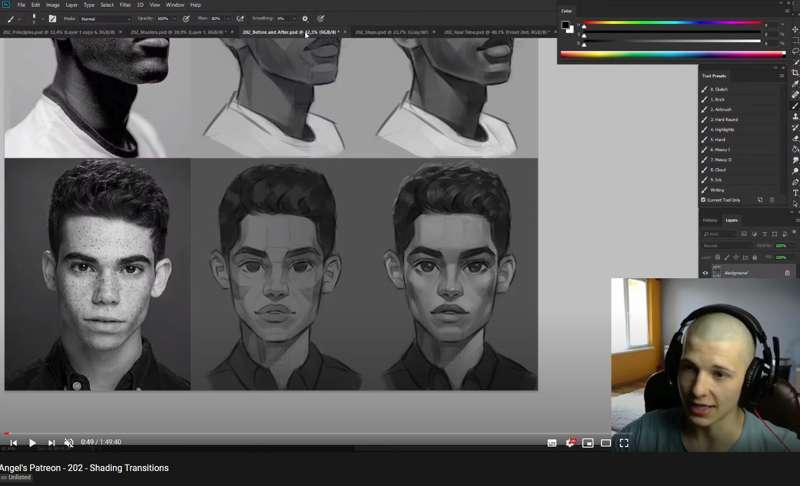Viewport: 800px width, 486px height.
Task: Toggle the brush settings panel icon
Action: 52,19
